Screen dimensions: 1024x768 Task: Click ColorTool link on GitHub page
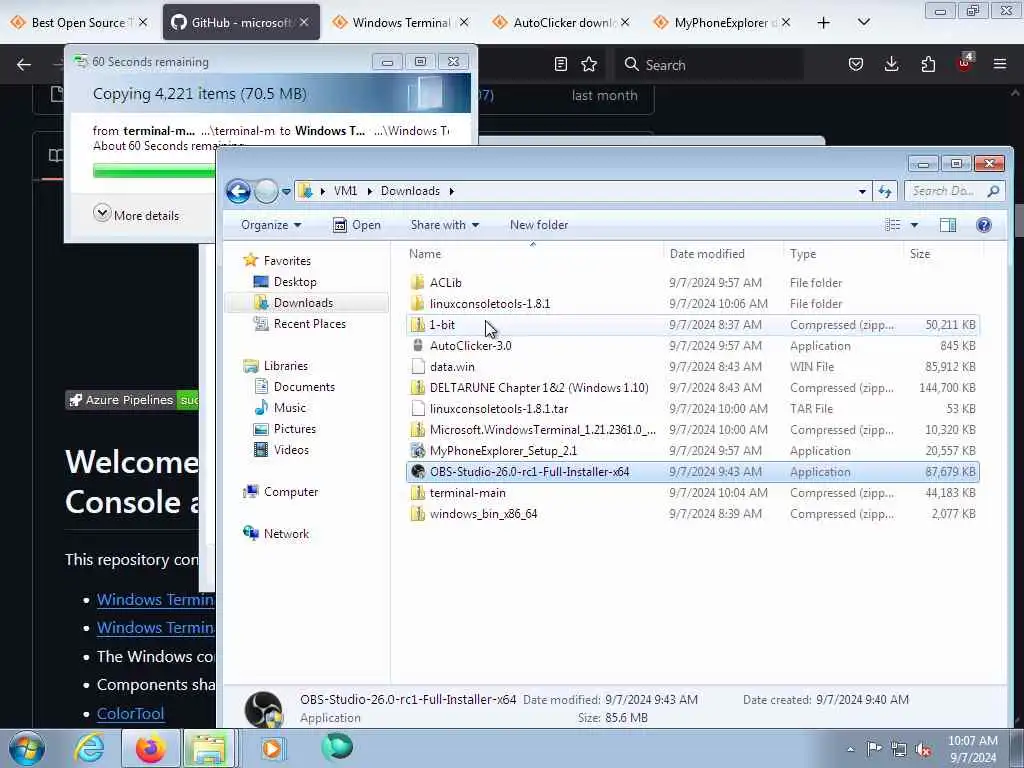point(131,713)
